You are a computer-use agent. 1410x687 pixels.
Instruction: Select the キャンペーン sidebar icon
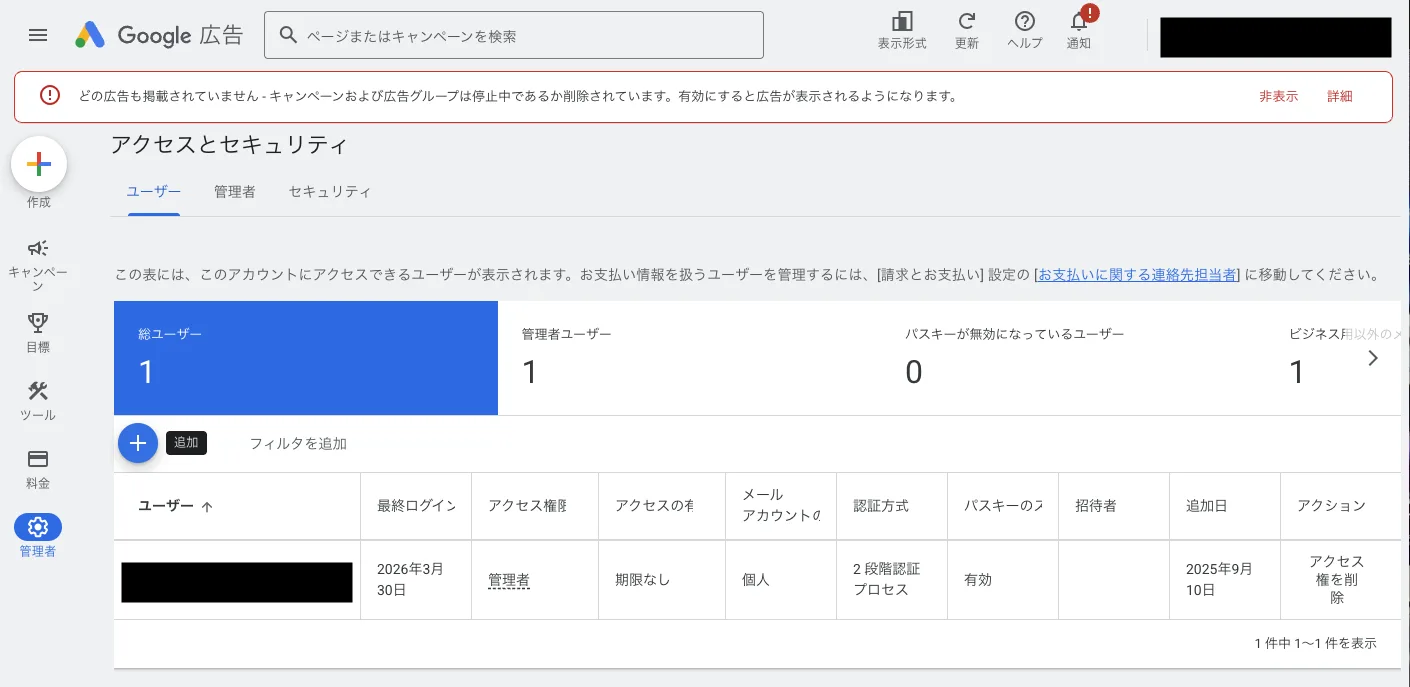click(x=38, y=249)
